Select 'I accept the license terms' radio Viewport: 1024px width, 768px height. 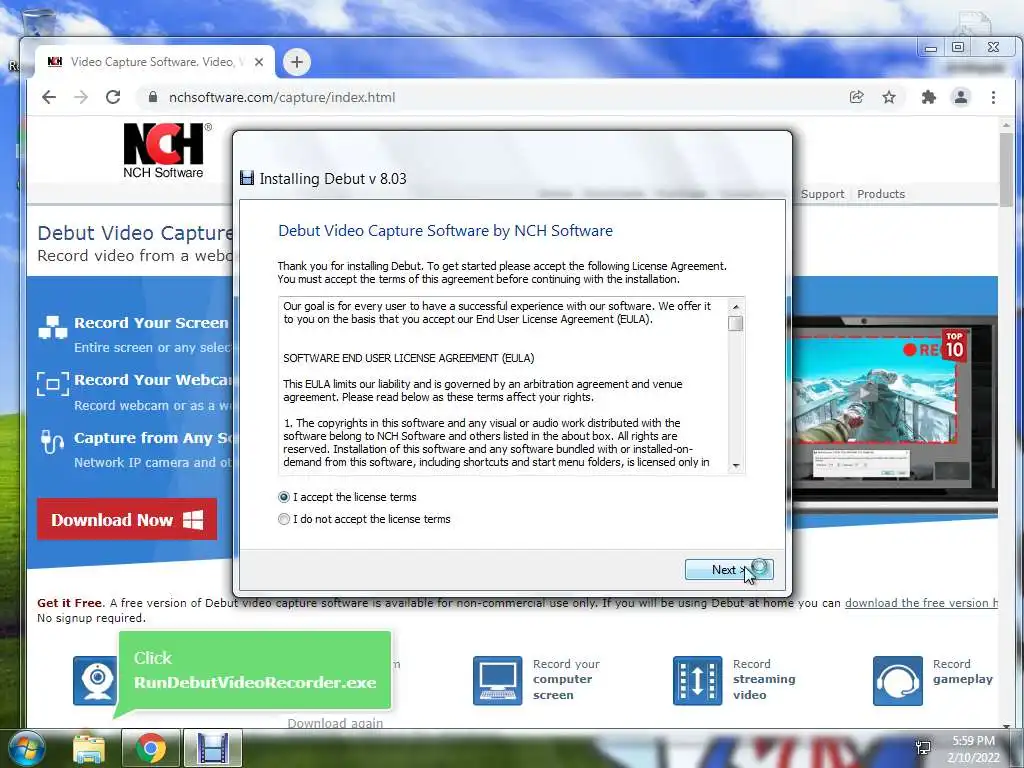pos(283,497)
